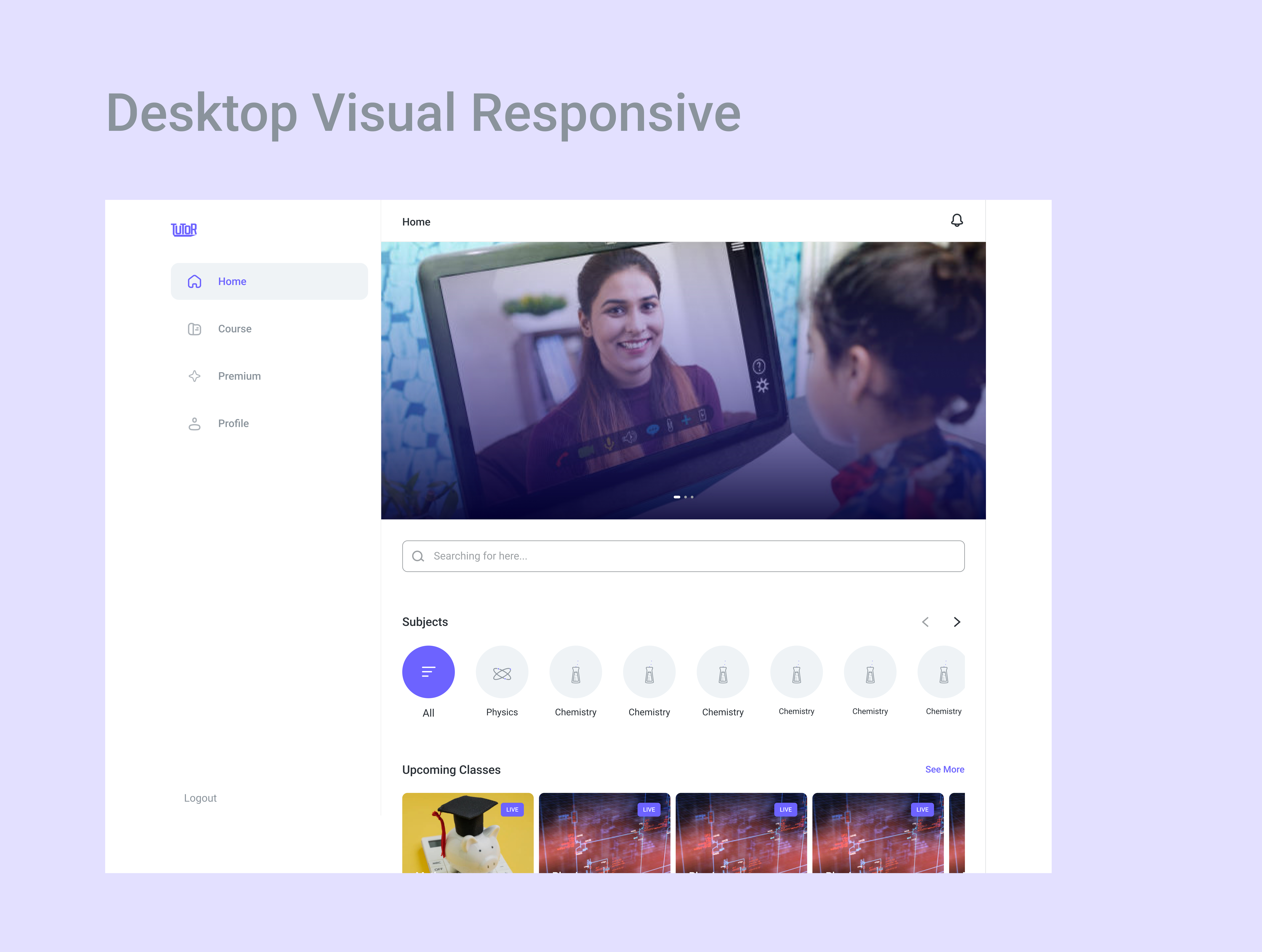This screenshot has height=952, width=1262.
Task: Select the last partially visible Chemistry subject
Action: 943,672
